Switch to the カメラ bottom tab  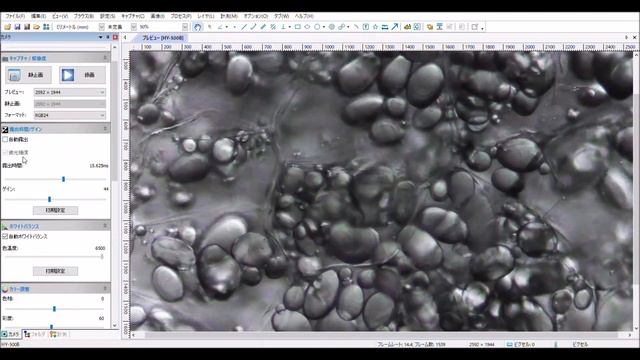pos(11,334)
